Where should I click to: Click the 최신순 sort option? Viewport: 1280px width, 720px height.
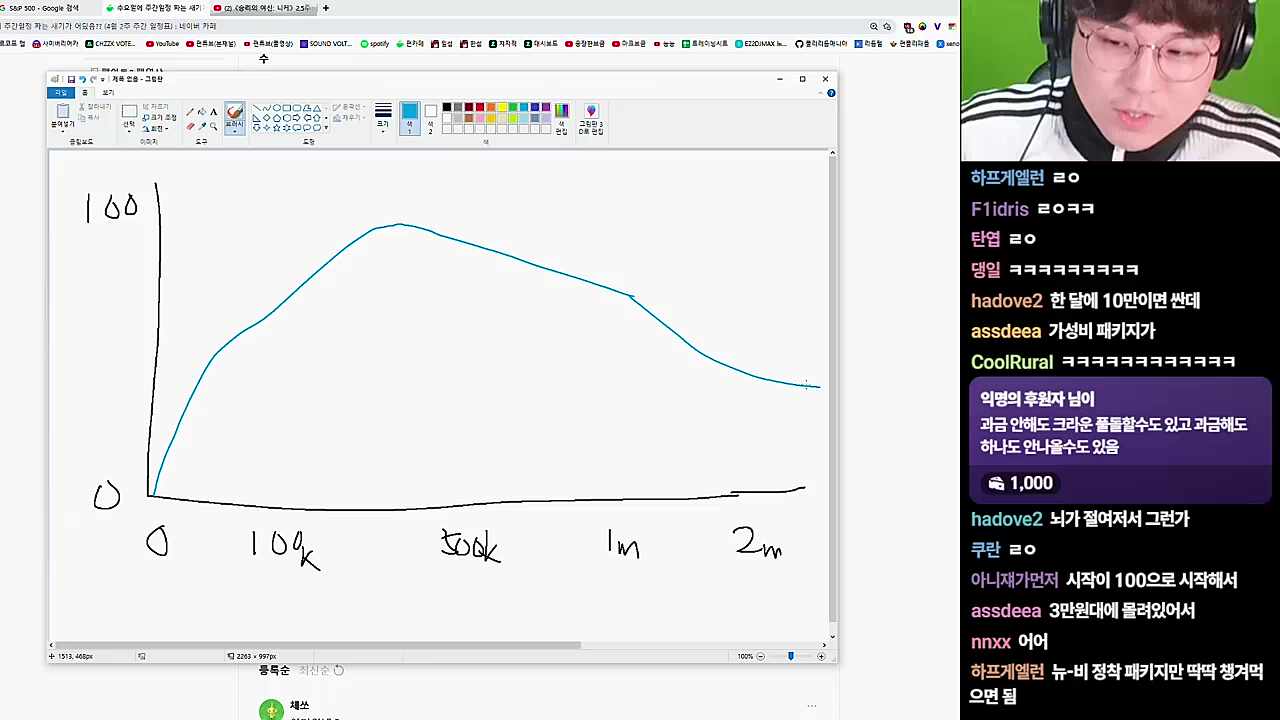[x=314, y=670]
